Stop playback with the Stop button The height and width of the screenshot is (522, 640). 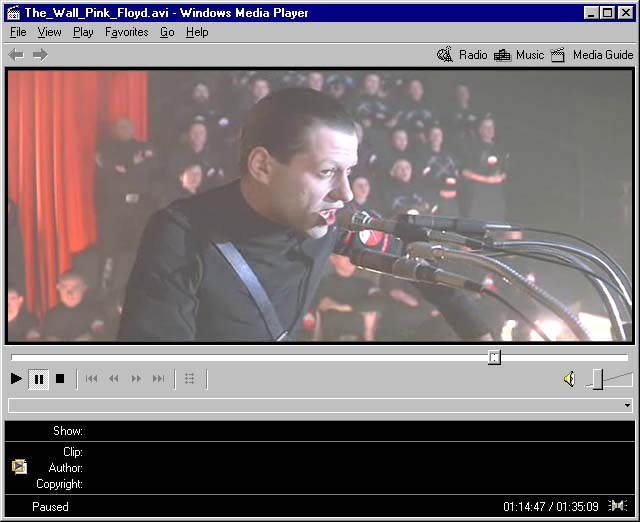(x=60, y=379)
